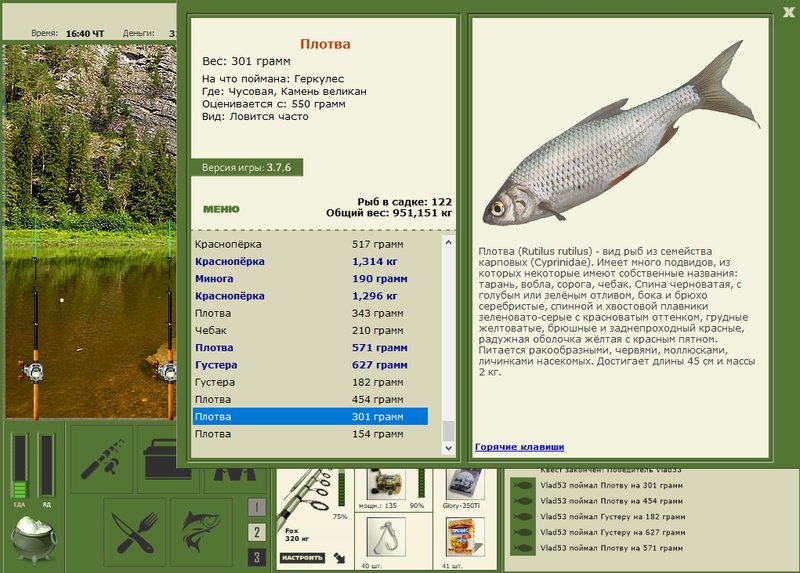Select Краснопёрка 1,314 кг row

click(x=310, y=261)
